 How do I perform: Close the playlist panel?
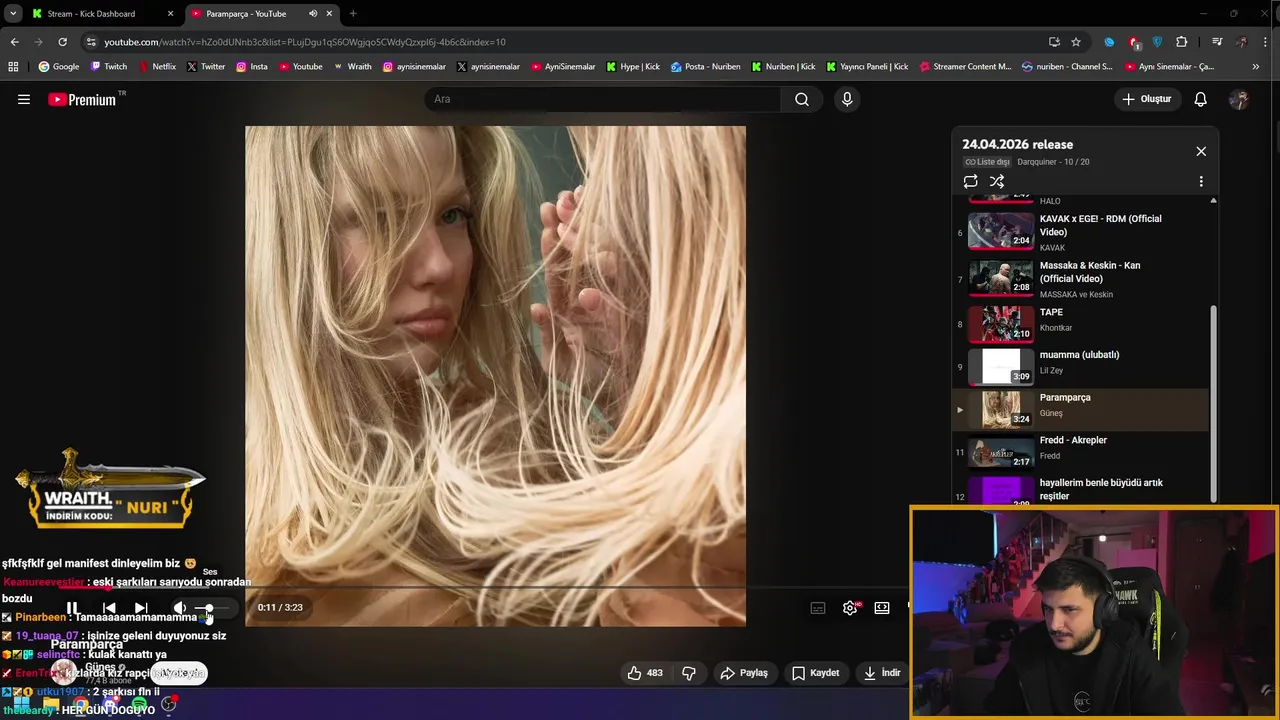pos(1201,151)
